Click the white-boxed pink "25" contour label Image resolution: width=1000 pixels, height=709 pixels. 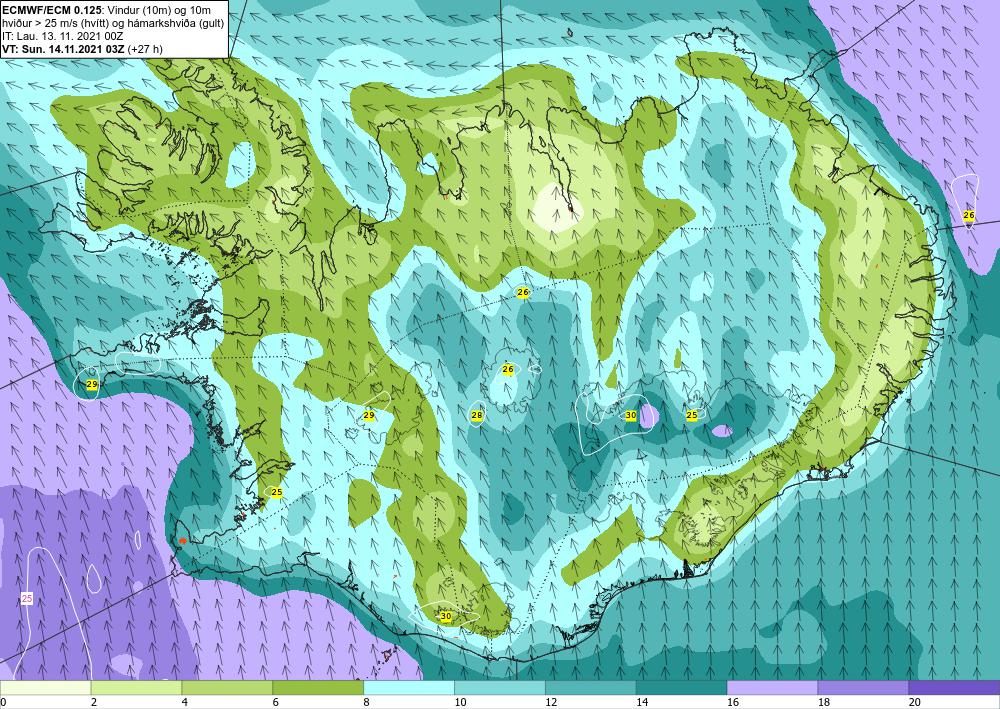[x=27, y=599]
